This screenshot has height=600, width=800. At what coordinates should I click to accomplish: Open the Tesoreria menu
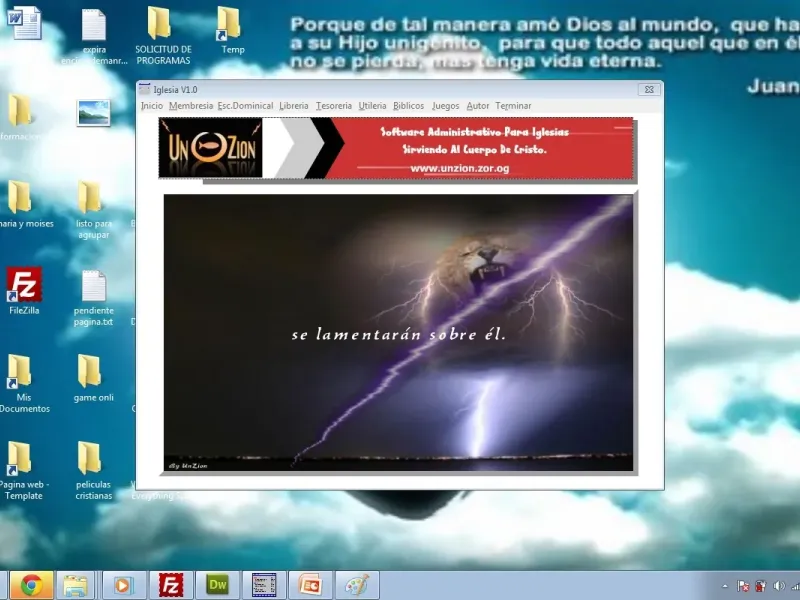coord(334,106)
